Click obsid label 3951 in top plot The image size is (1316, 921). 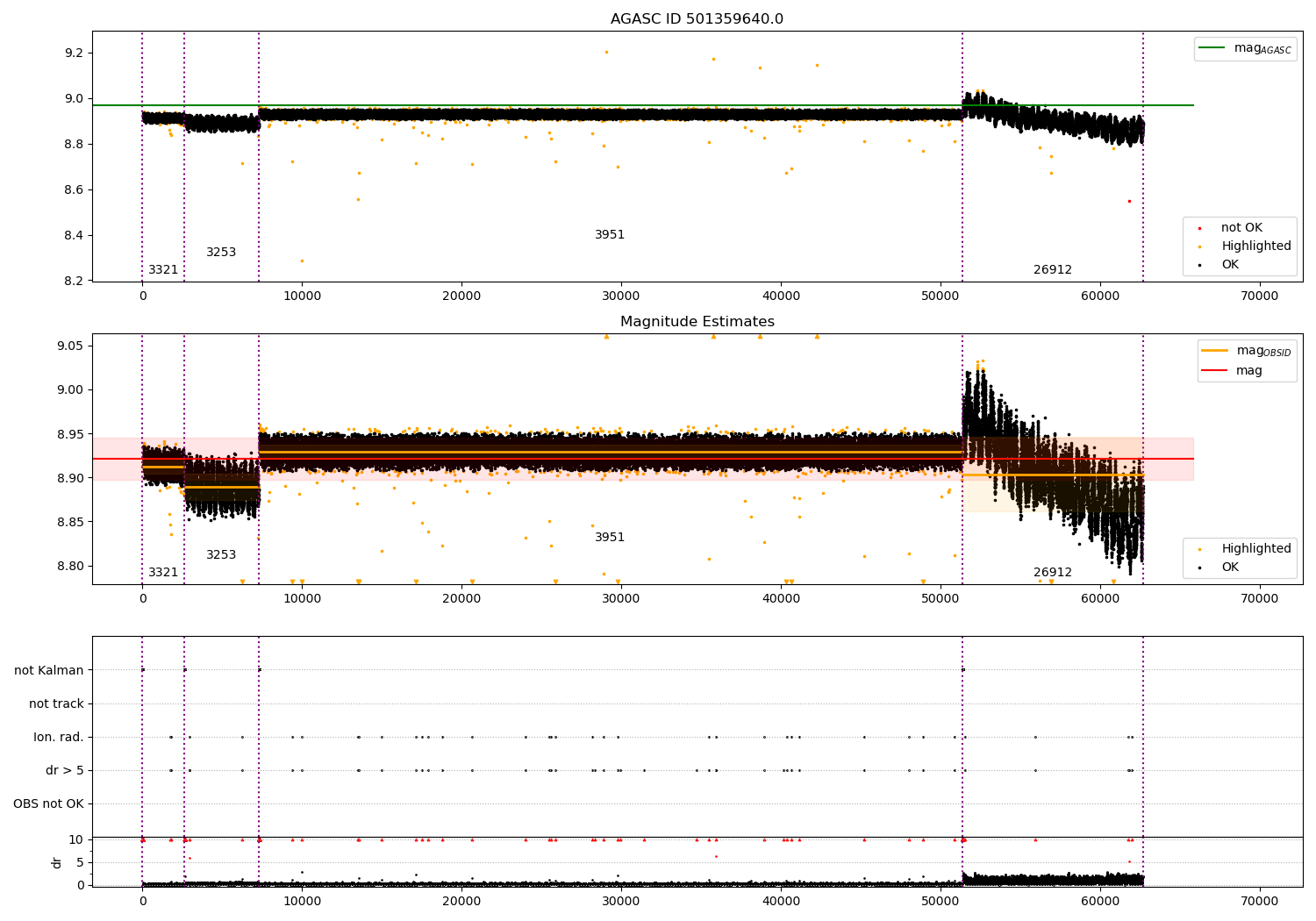point(610,235)
